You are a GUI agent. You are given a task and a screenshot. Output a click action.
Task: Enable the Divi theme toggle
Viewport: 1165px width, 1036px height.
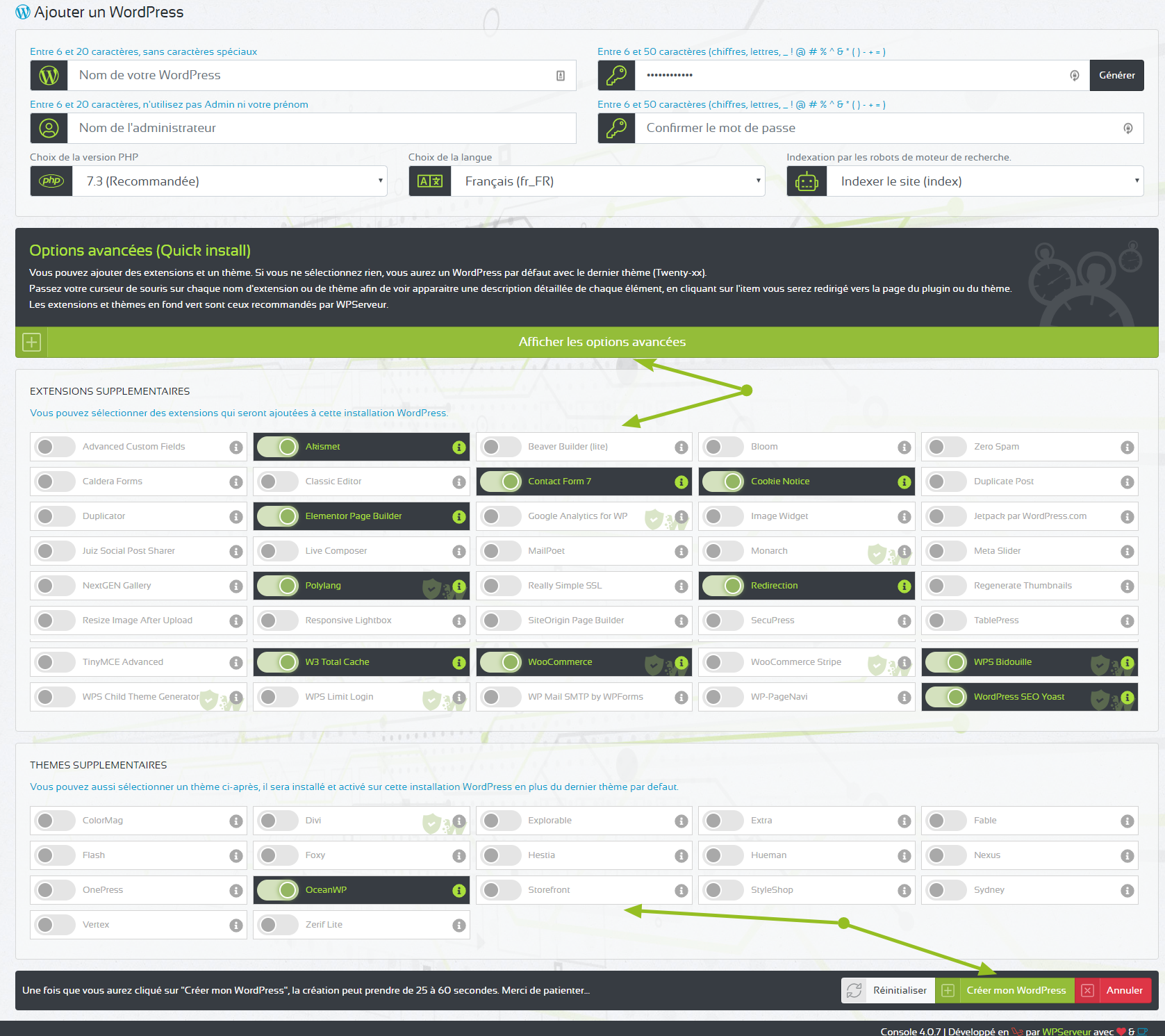278,821
